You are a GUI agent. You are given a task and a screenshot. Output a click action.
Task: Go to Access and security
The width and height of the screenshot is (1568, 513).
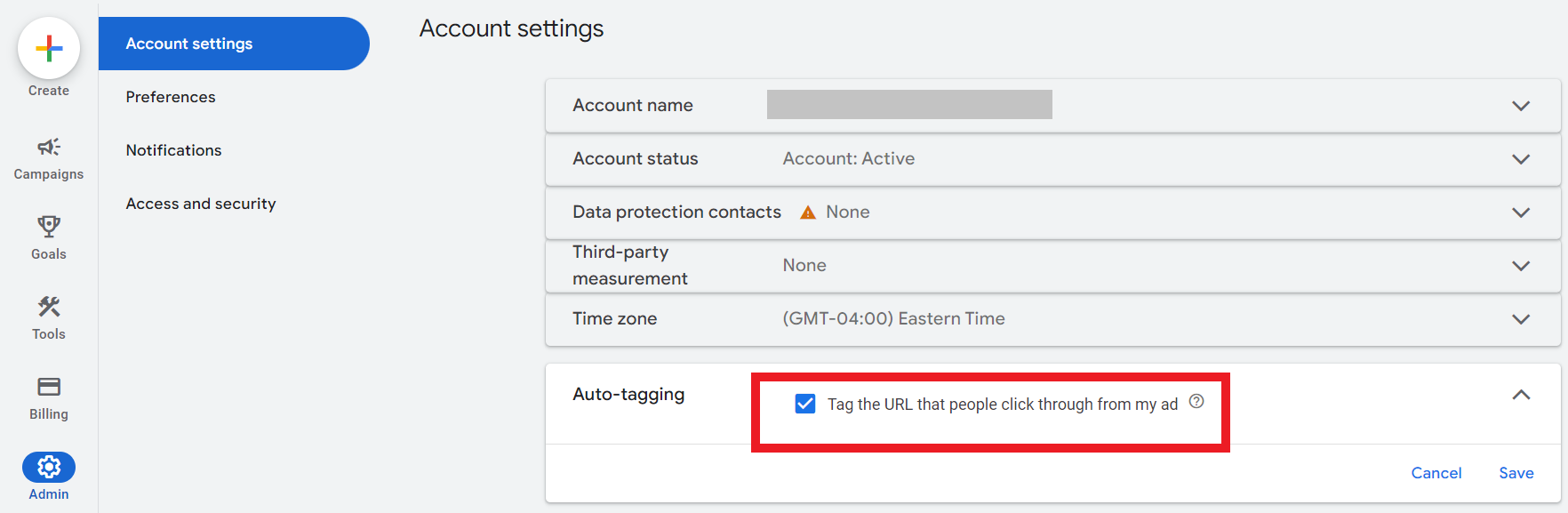(201, 203)
